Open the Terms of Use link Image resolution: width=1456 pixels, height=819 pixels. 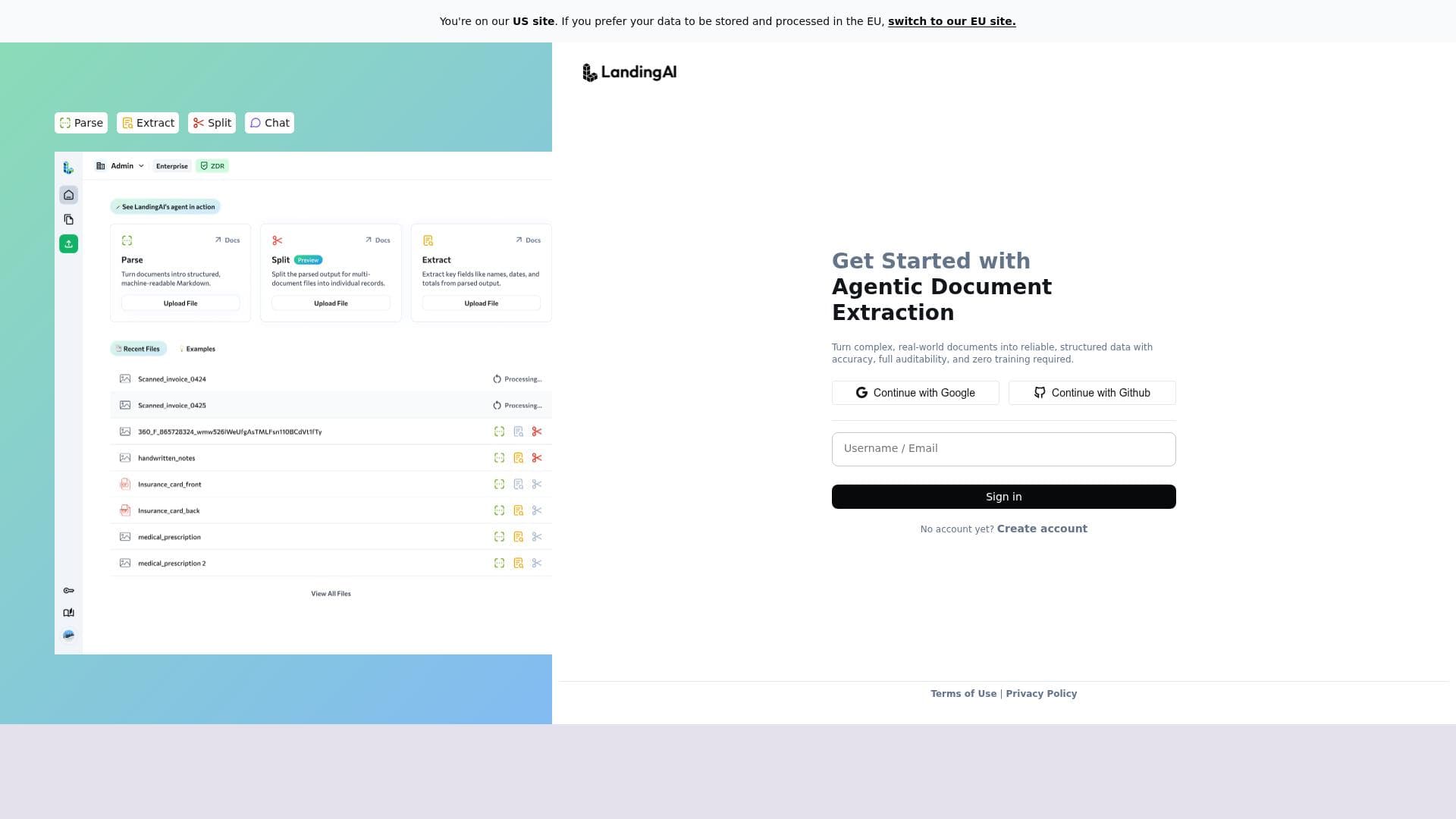pos(964,694)
